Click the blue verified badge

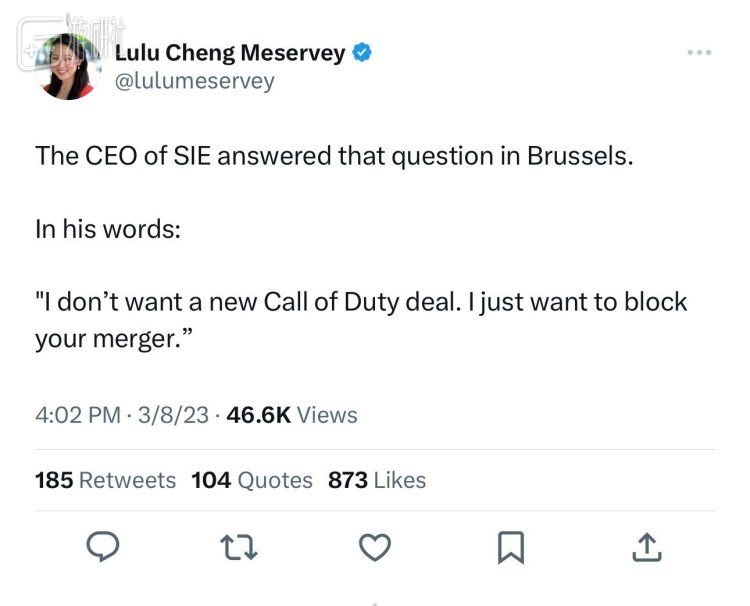365,54
